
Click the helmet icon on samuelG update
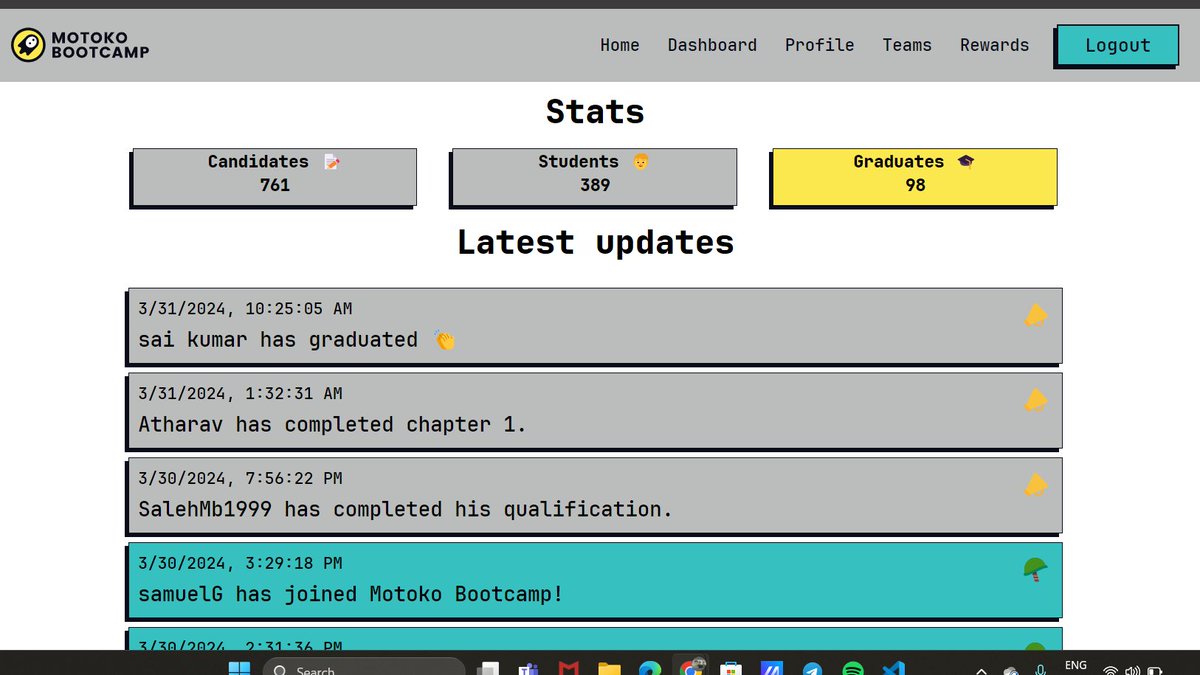[1035, 570]
